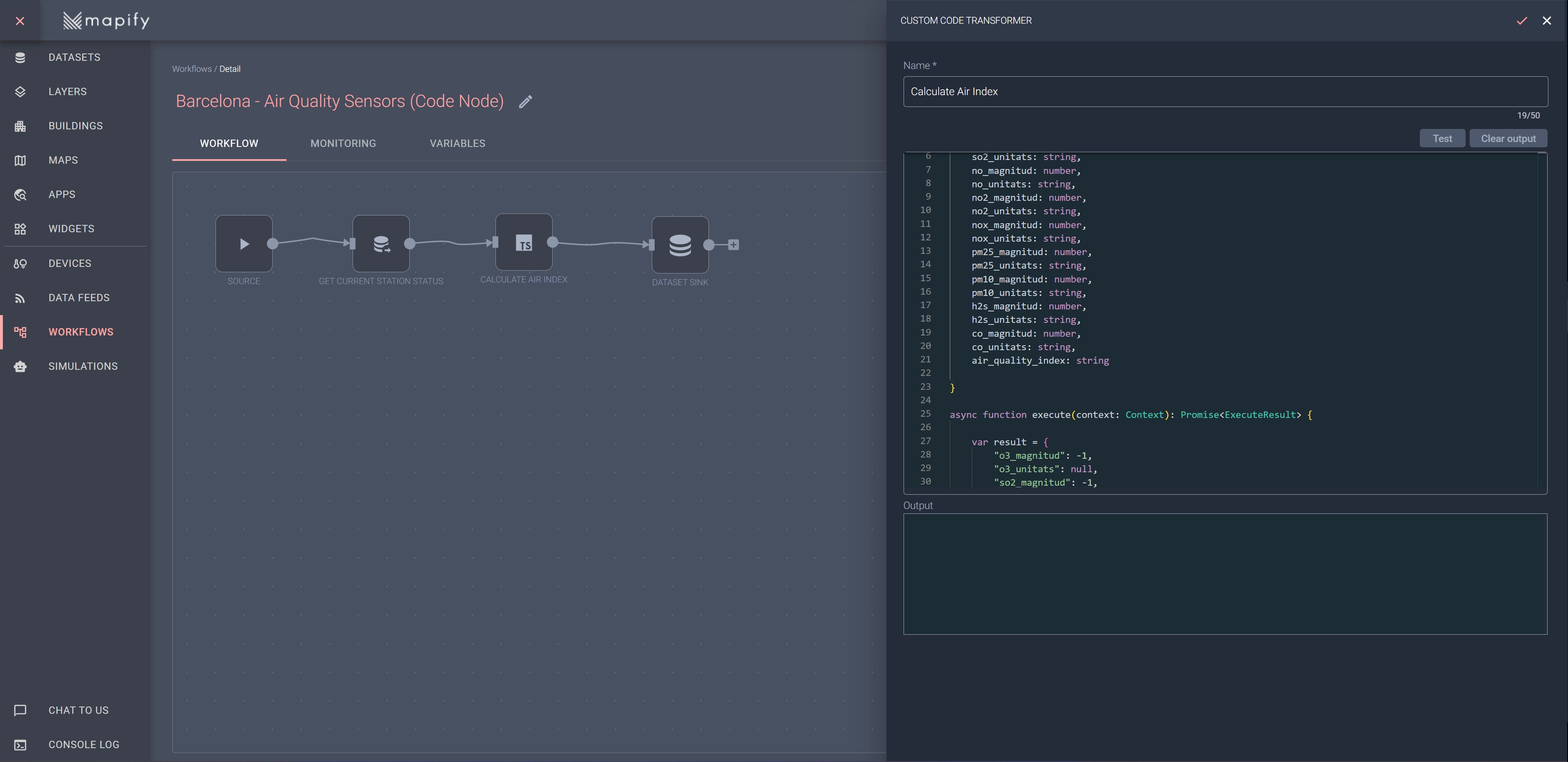This screenshot has width=1568, height=762.
Task: Select the Dataset Sink node
Action: pyautogui.click(x=680, y=244)
